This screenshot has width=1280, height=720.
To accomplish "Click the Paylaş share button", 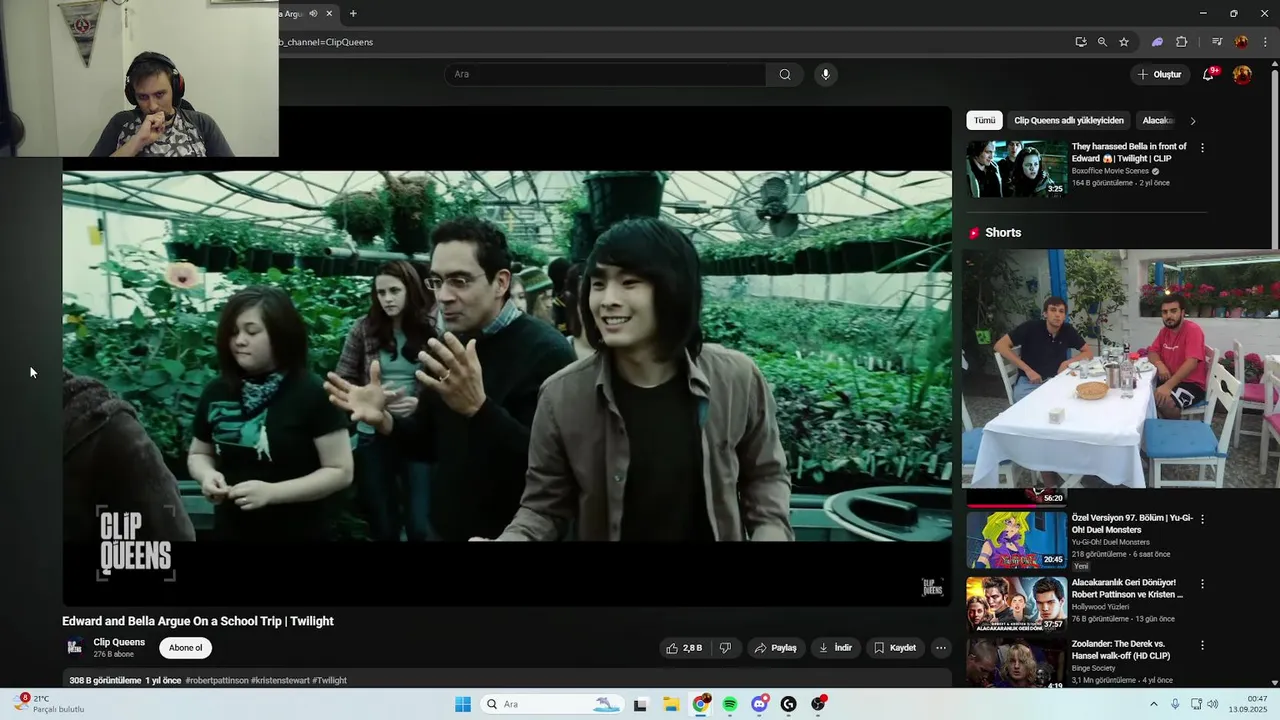I will [776, 648].
